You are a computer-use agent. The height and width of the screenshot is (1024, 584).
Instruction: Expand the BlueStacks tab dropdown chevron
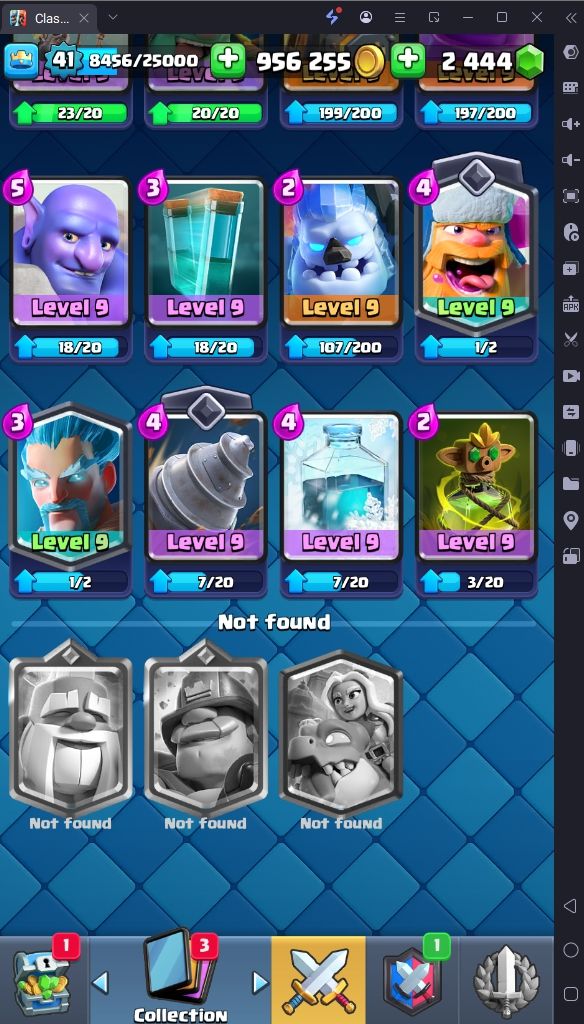pos(112,17)
